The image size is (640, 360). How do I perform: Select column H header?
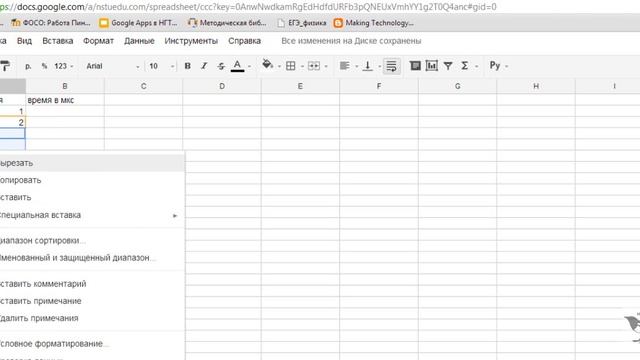point(536,86)
